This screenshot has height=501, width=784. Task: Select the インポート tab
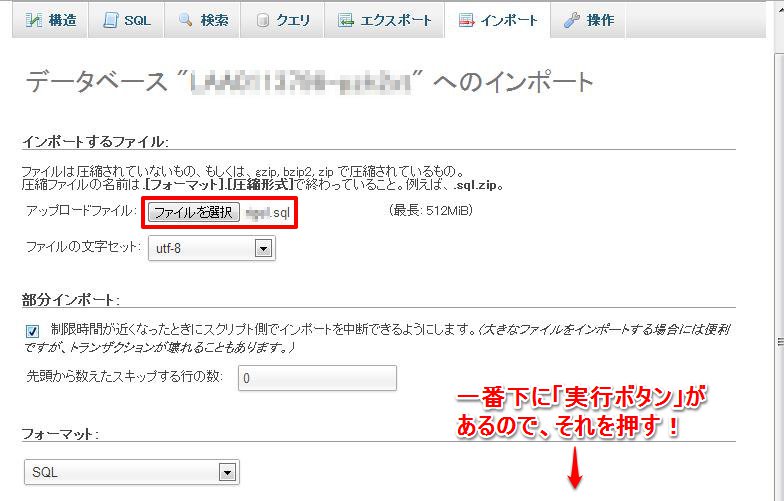point(498,20)
